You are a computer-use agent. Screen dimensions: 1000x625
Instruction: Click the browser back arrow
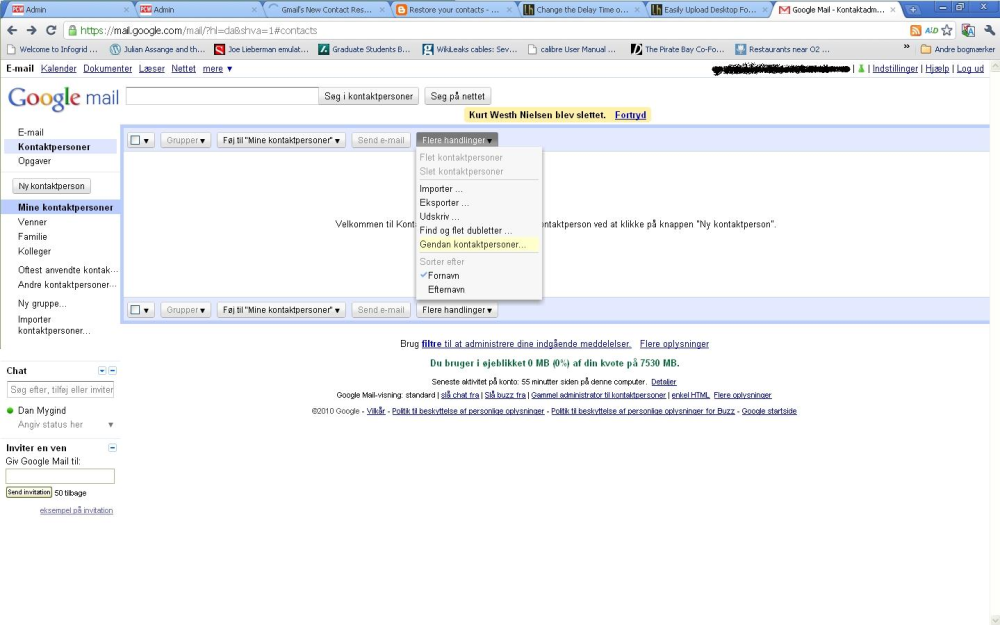point(12,30)
